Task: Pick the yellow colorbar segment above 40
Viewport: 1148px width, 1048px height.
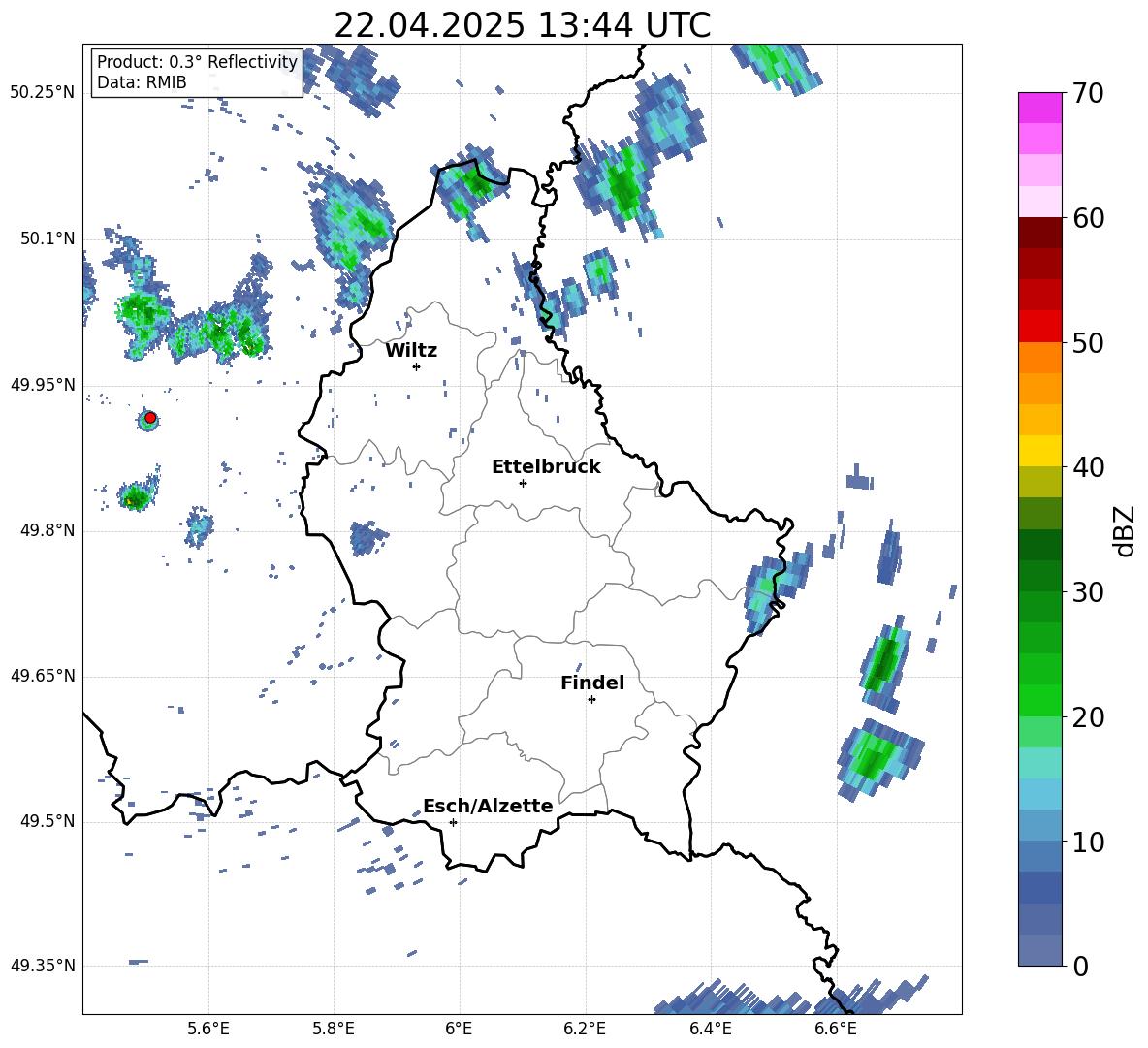Action: click(x=1039, y=451)
